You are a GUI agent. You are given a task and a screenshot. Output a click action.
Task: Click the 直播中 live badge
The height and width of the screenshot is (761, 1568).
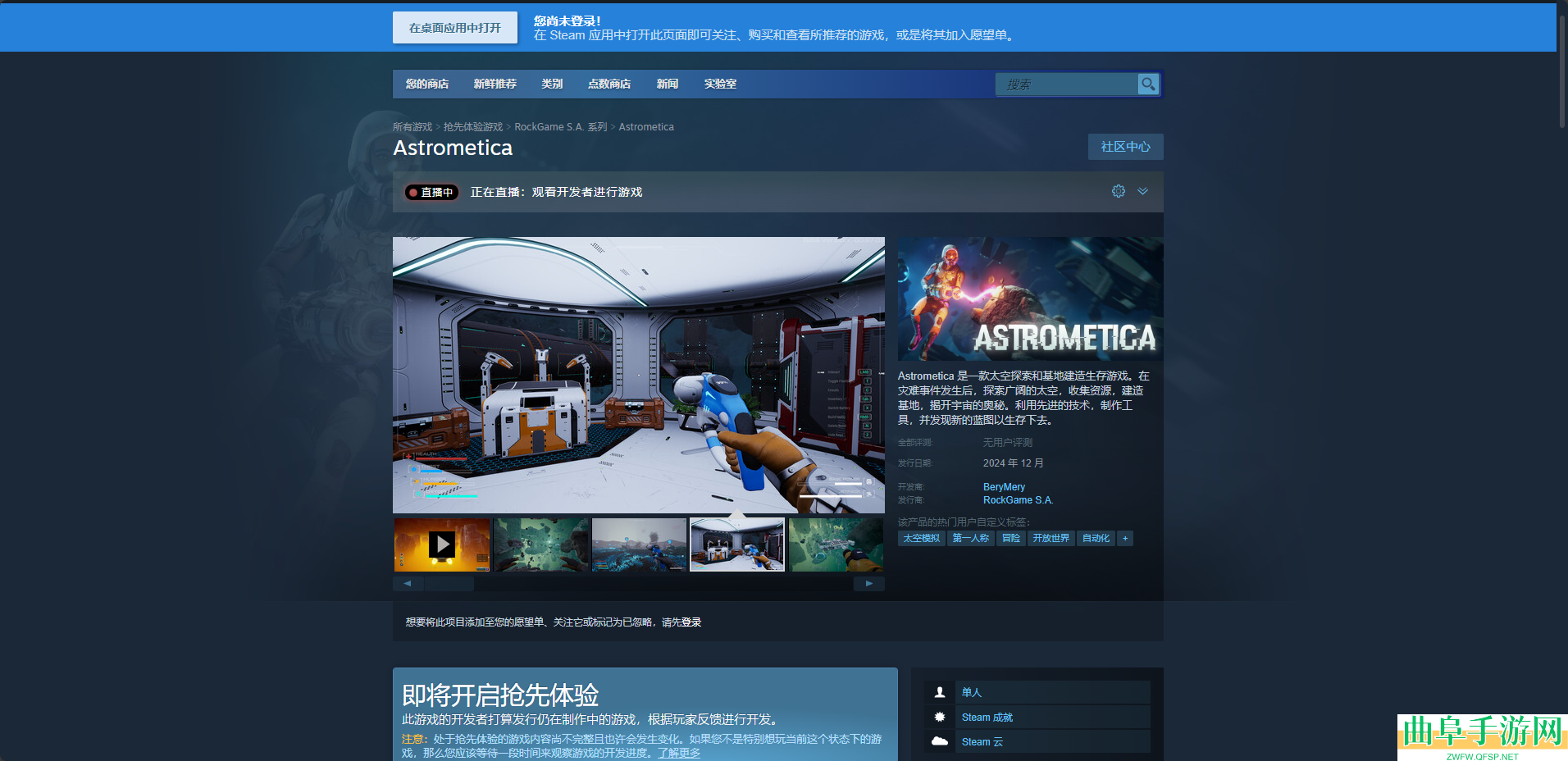[431, 192]
